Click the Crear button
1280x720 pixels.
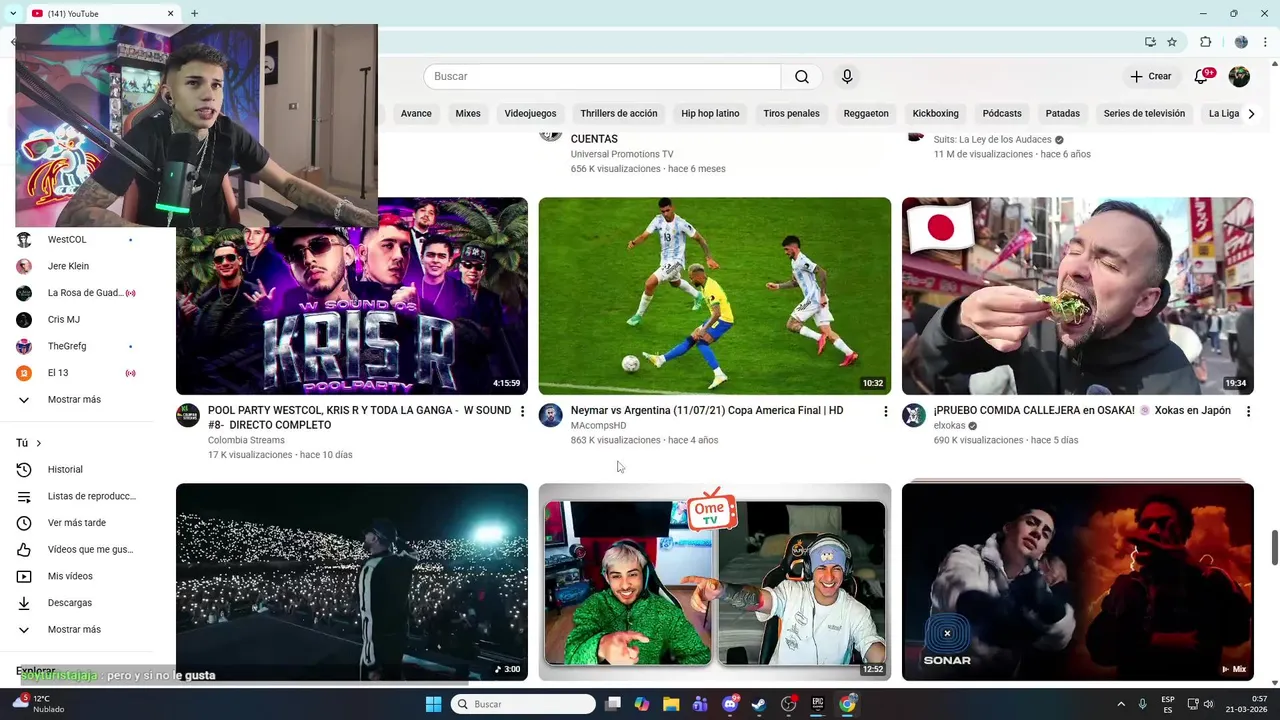click(x=1151, y=77)
